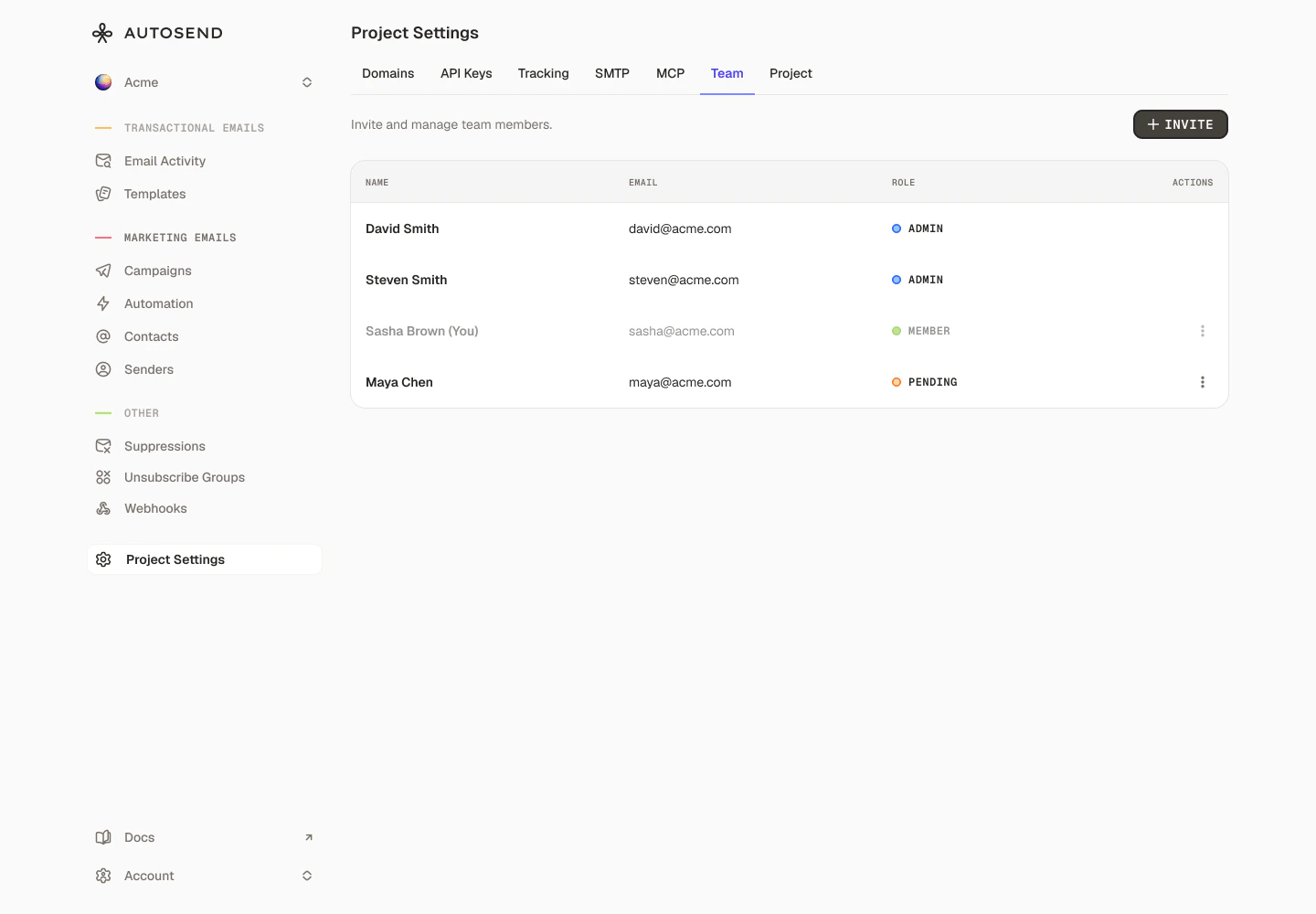Open actions menu for Sasha Brown
1316x914 pixels.
click(x=1203, y=331)
